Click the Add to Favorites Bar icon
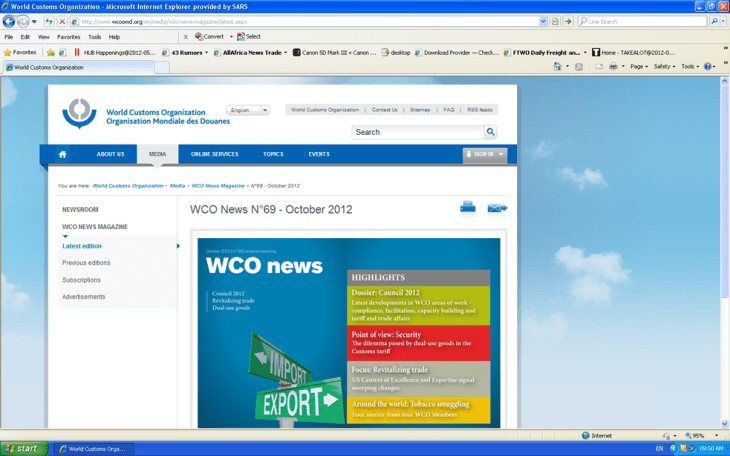The height and width of the screenshot is (456, 730). click(x=50, y=53)
